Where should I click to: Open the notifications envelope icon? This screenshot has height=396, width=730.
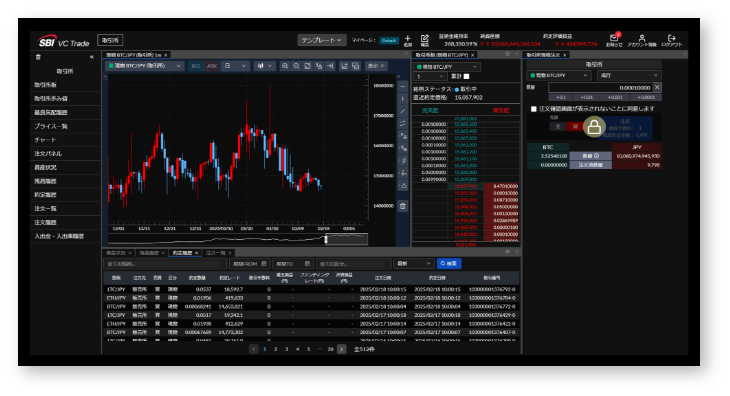pyautogui.click(x=614, y=38)
